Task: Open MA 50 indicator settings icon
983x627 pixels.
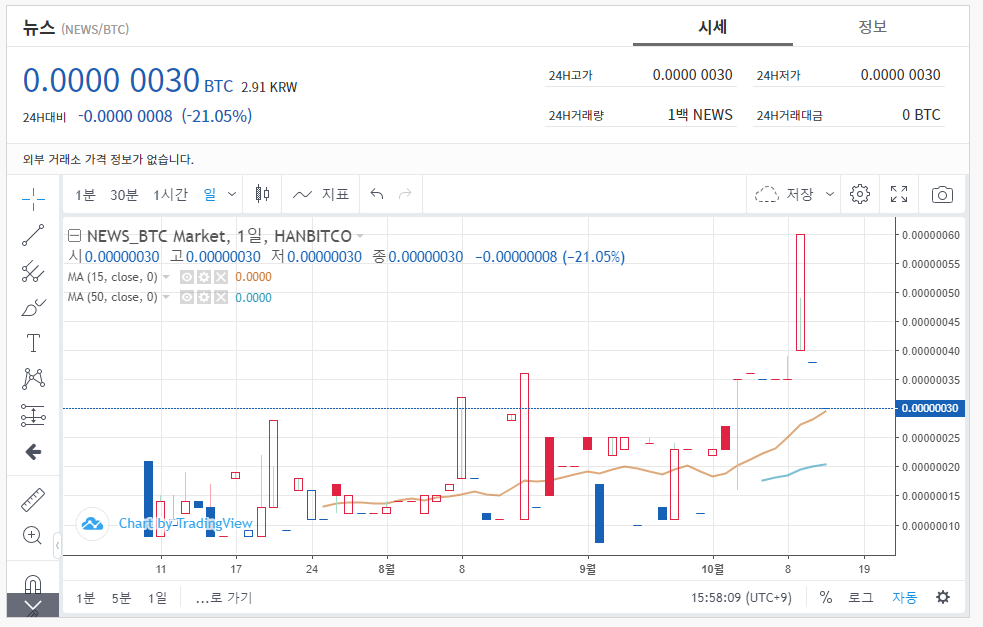Action: point(204,297)
